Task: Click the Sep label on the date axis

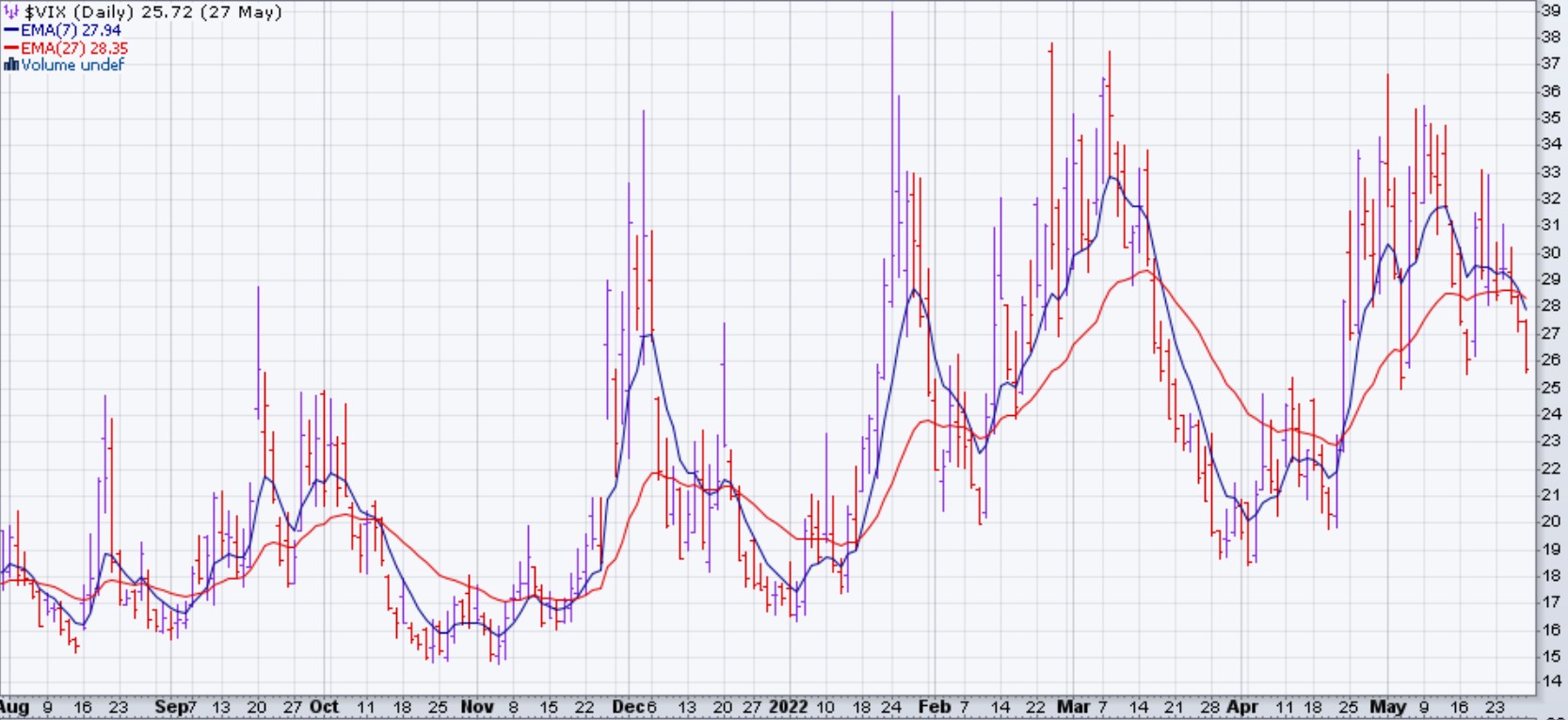Action: click(x=170, y=707)
